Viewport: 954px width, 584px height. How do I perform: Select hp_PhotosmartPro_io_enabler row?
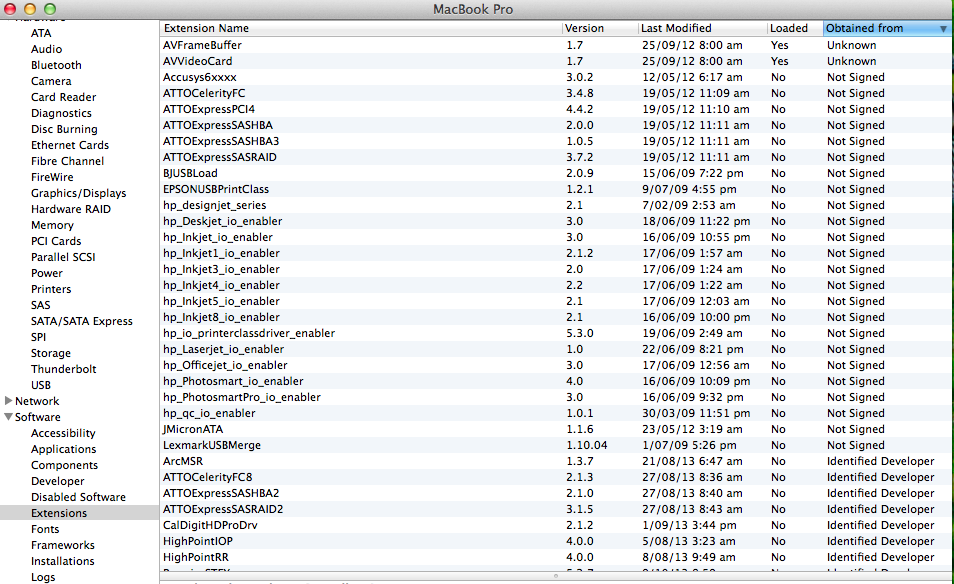(x=556, y=397)
